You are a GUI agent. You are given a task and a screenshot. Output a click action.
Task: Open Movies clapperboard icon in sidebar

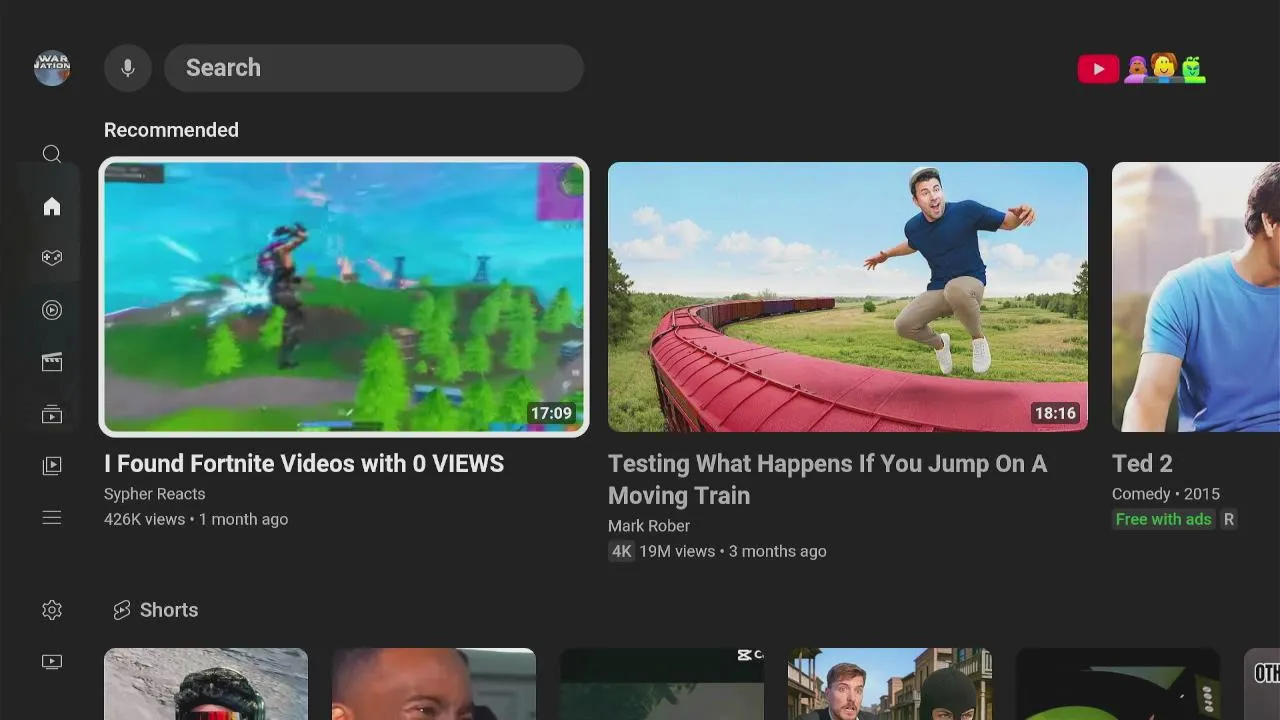pos(52,362)
